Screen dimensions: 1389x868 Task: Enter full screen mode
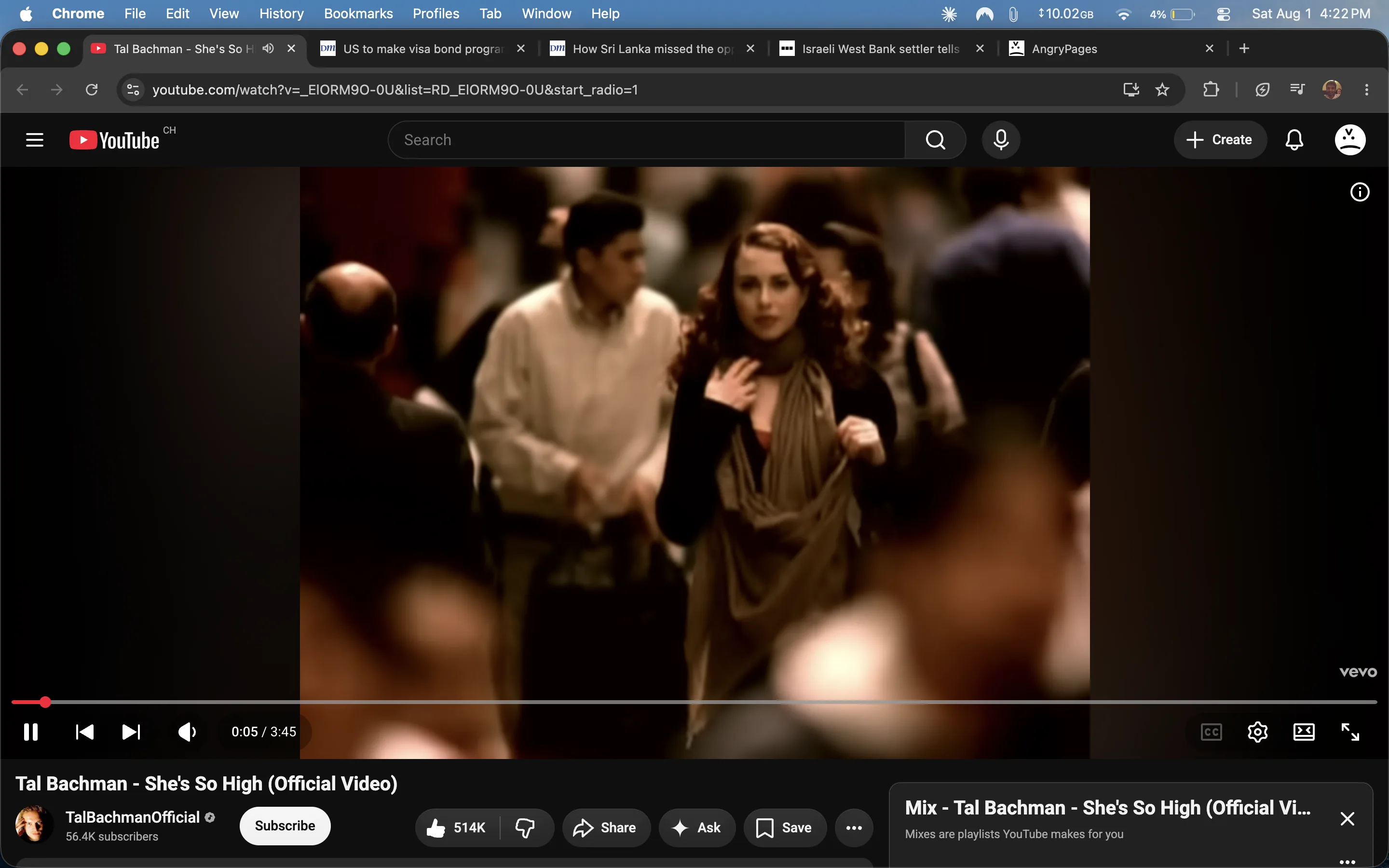click(x=1350, y=732)
